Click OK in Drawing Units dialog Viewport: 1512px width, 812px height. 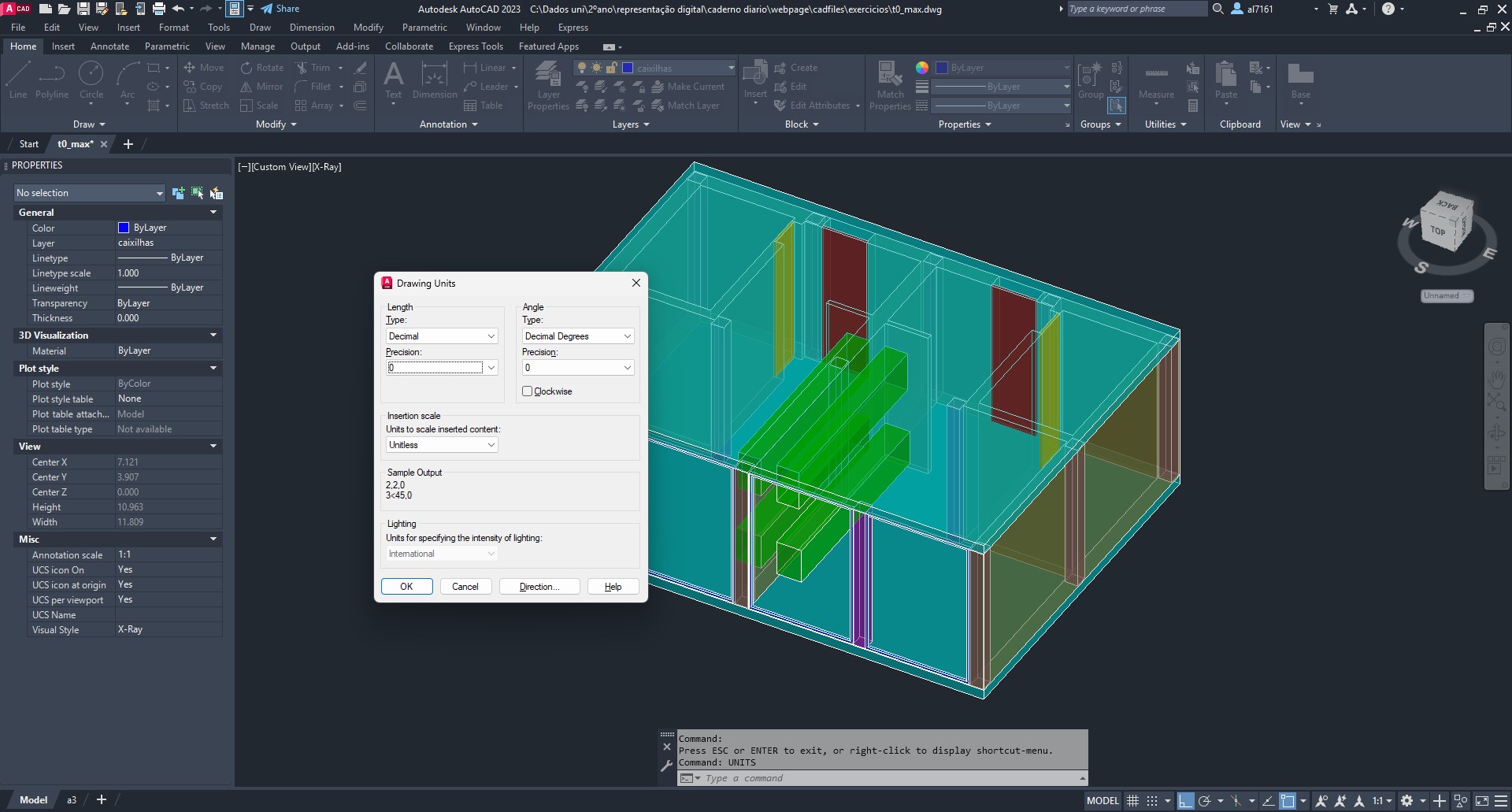pyautogui.click(x=406, y=587)
